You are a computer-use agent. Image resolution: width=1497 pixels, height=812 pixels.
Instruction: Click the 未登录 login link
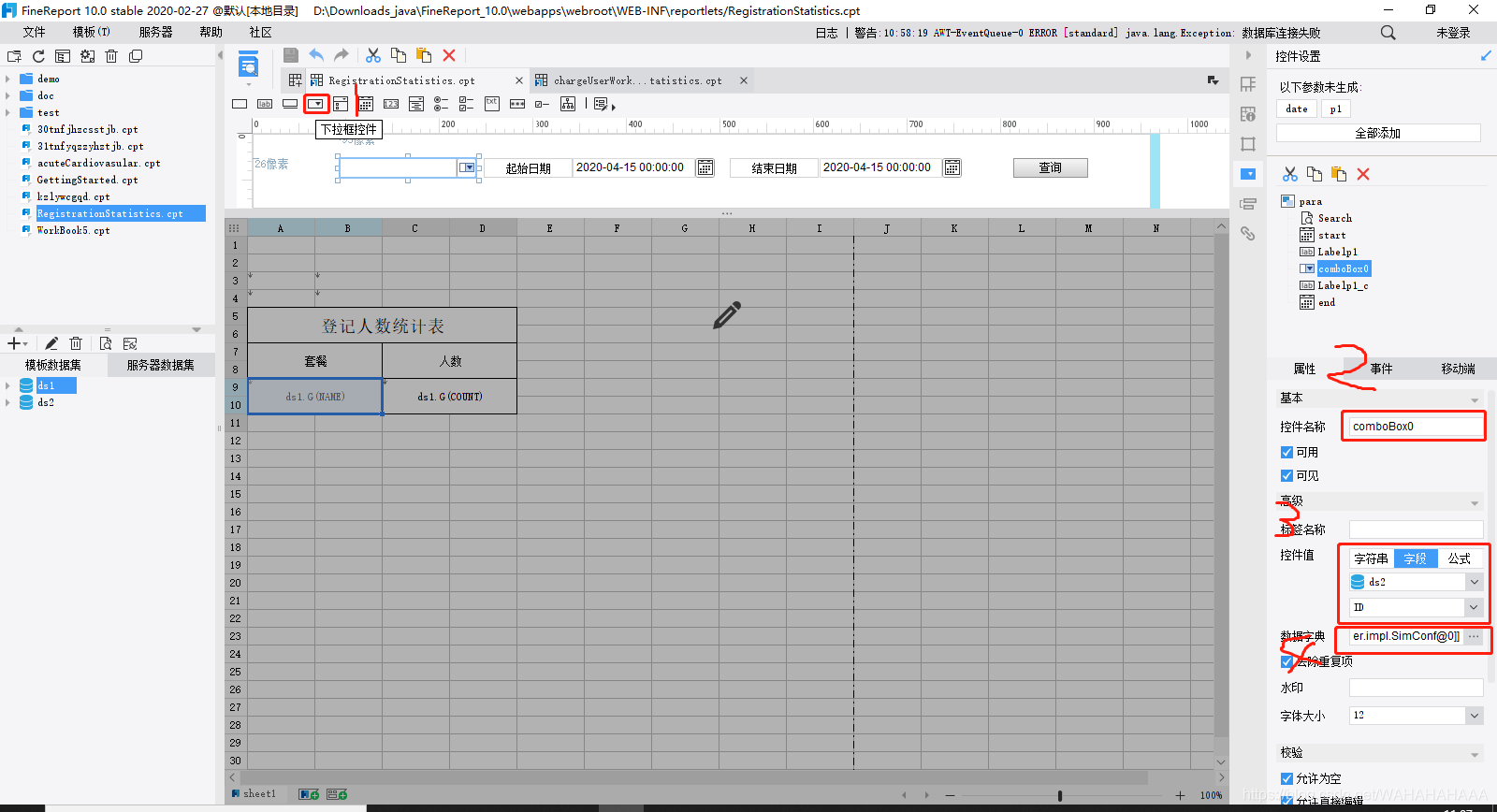(x=1453, y=33)
